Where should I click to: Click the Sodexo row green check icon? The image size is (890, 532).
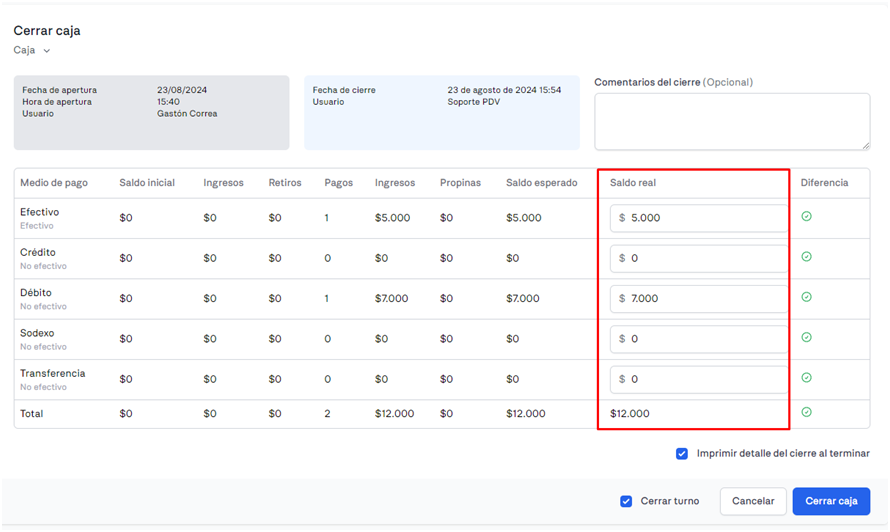click(806, 337)
